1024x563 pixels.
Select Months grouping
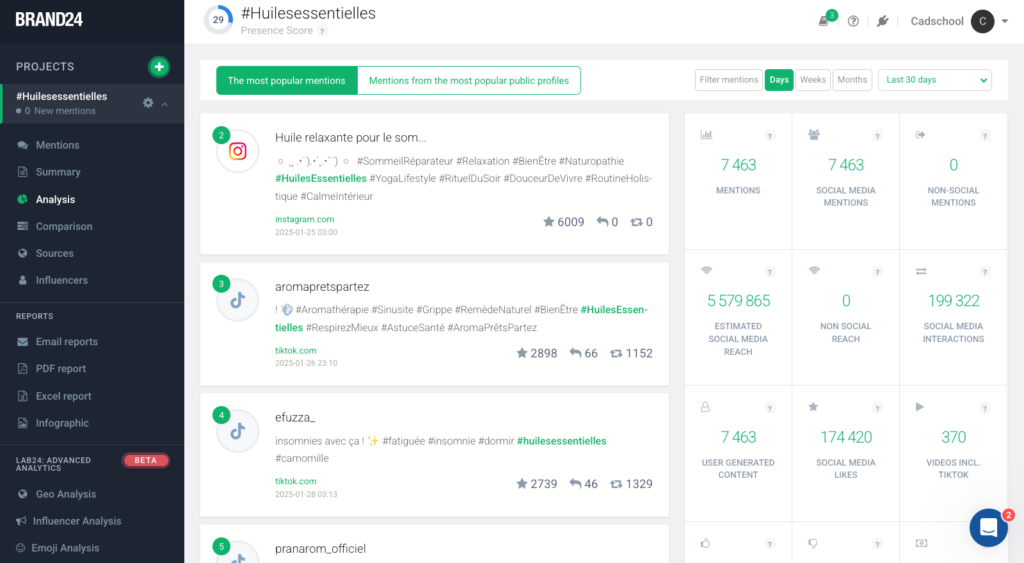(x=852, y=80)
